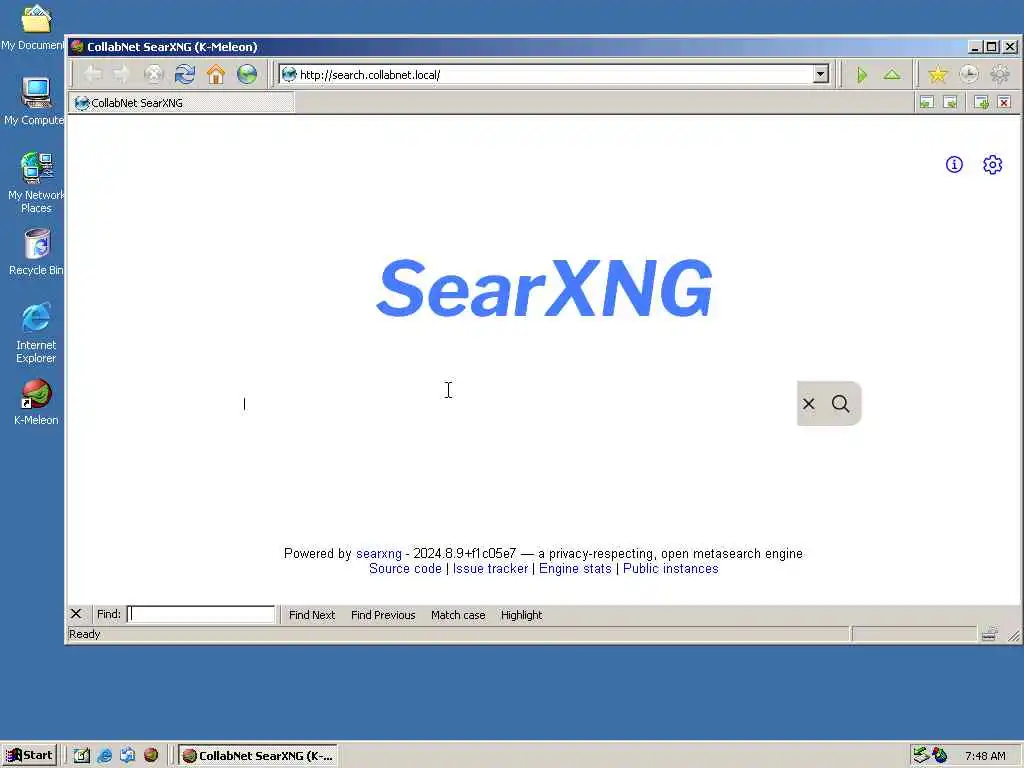Click into the Find text field
The height and width of the screenshot is (768, 1024).
(201, 614)
